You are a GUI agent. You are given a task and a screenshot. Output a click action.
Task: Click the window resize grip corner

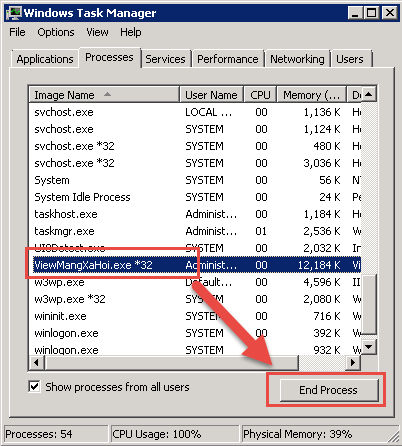pyautogui.click(x=394, y=437)
